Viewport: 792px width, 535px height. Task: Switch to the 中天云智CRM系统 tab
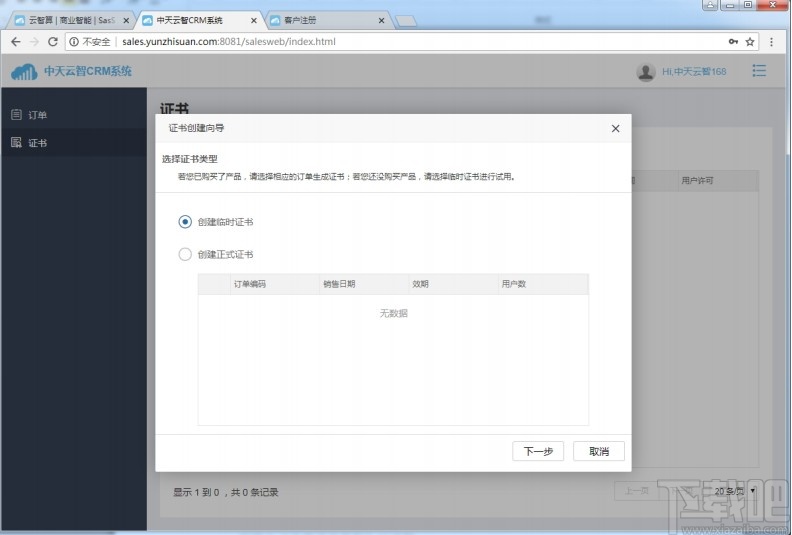coord(200,20)
